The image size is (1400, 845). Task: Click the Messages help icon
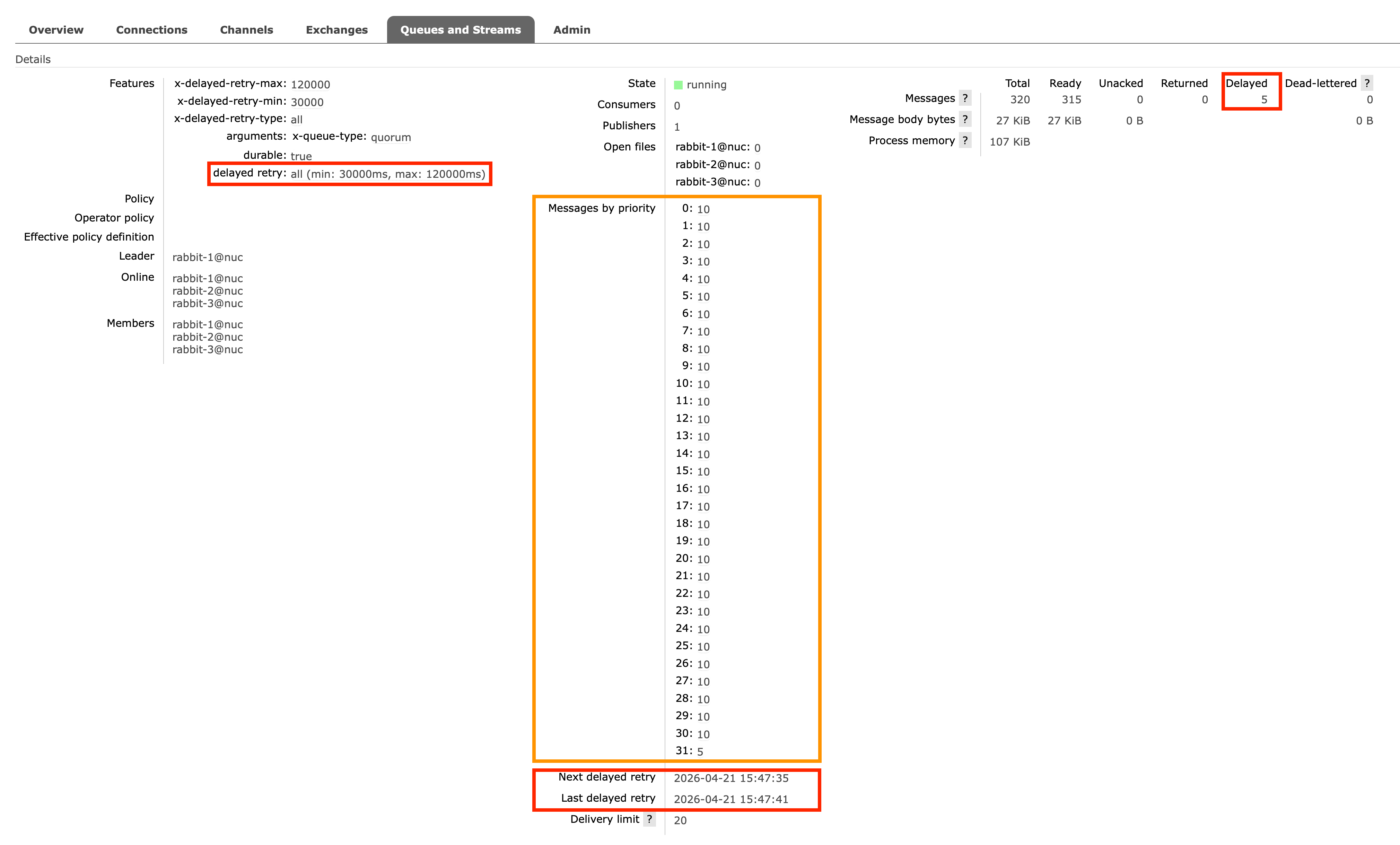pyautogui.click(x=965, y=98)
